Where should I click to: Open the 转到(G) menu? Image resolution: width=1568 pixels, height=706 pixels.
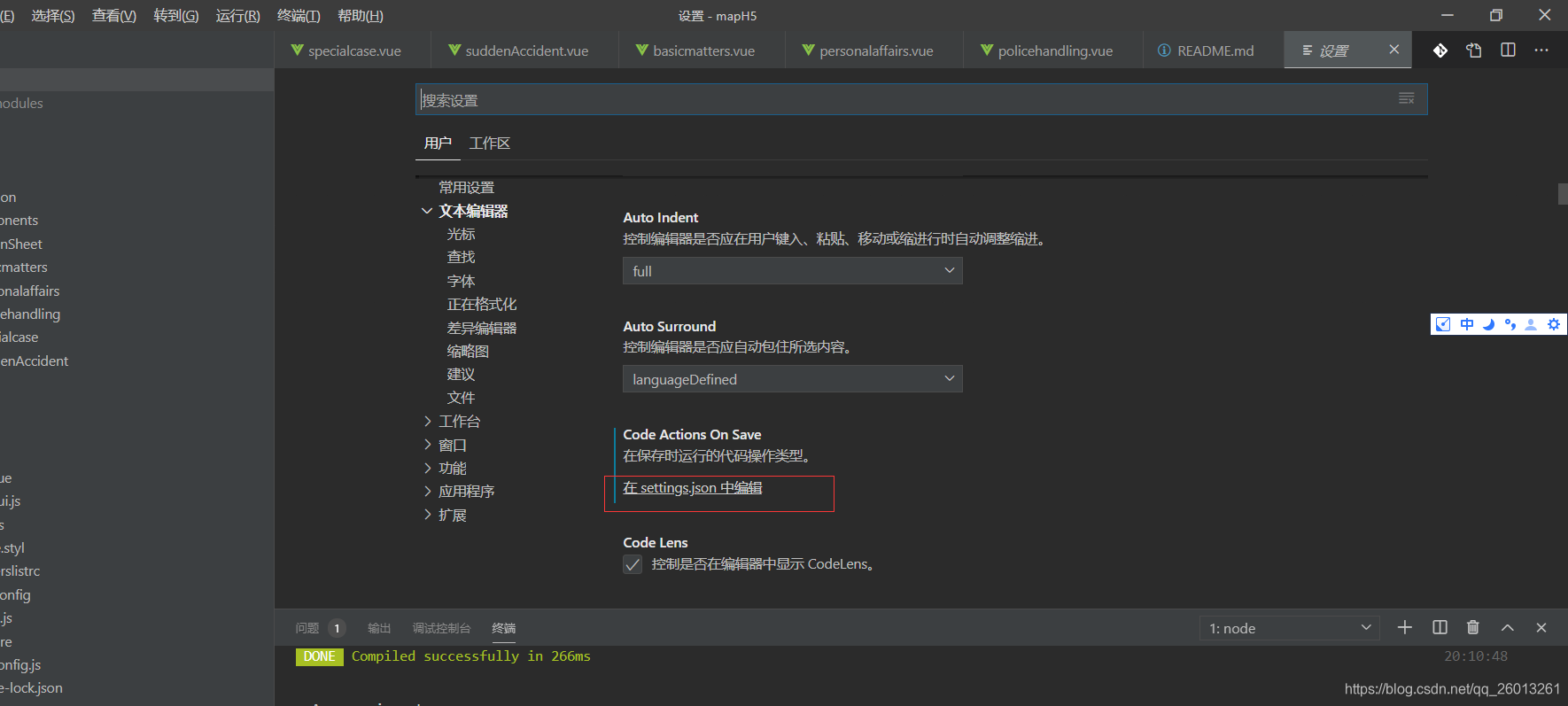click(176, 16)
